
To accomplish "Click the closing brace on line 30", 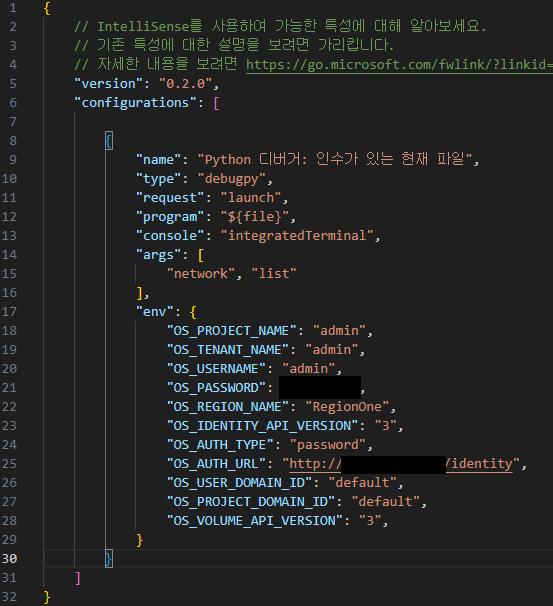I will (109, 559).
